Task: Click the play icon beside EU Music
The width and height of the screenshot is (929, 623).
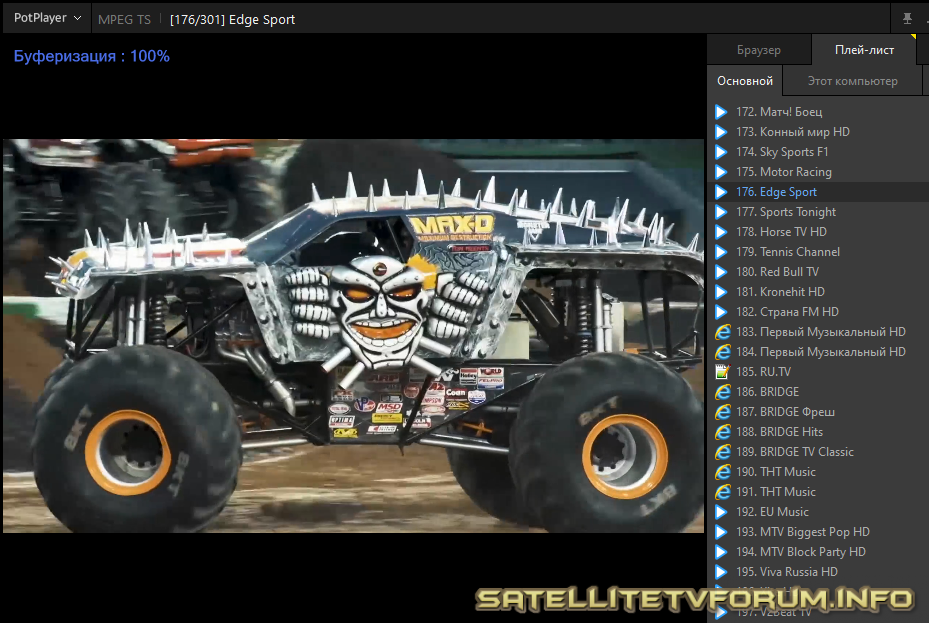Action: 721,512
